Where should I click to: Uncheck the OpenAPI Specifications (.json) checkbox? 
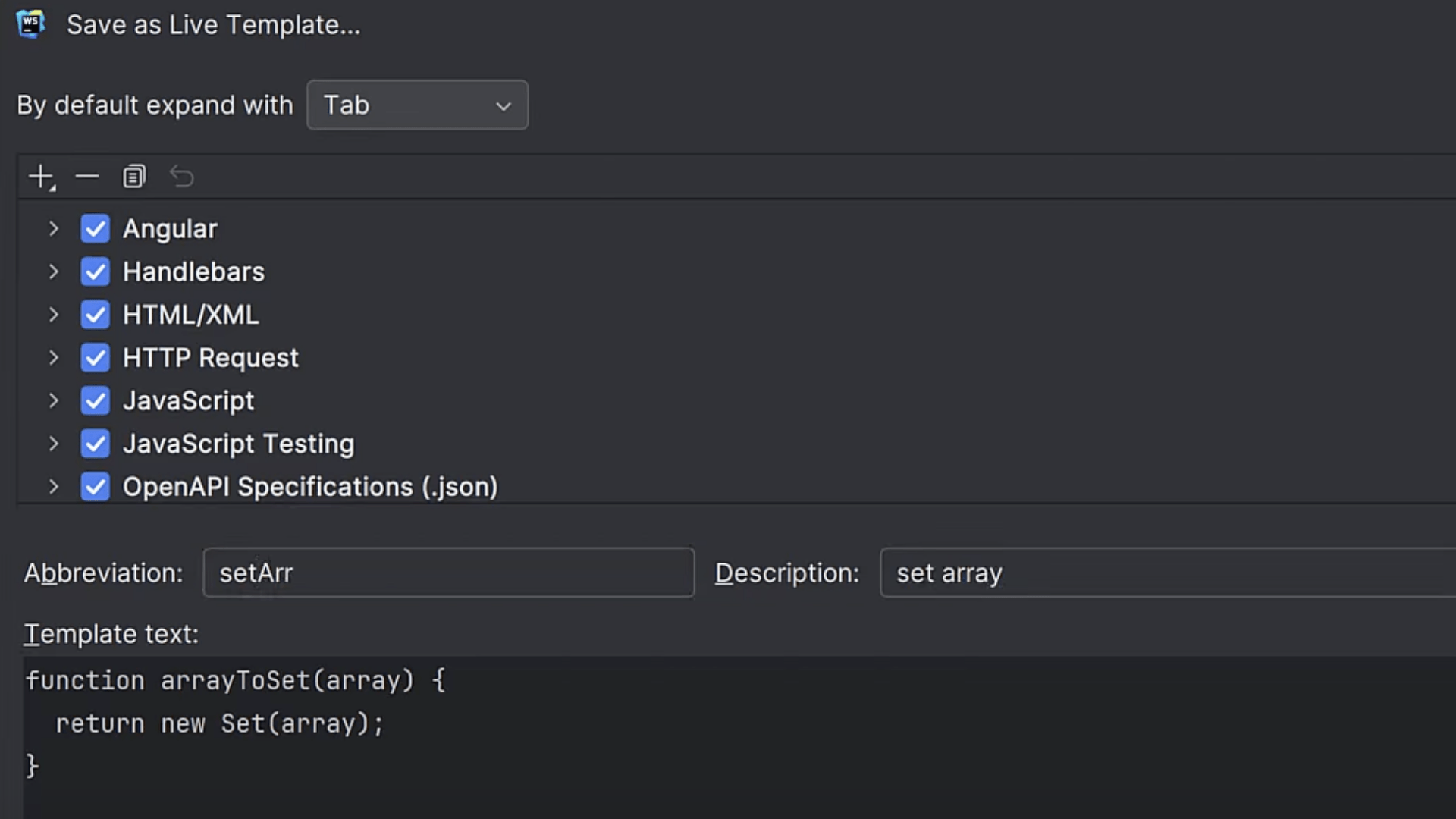point(96,487)
